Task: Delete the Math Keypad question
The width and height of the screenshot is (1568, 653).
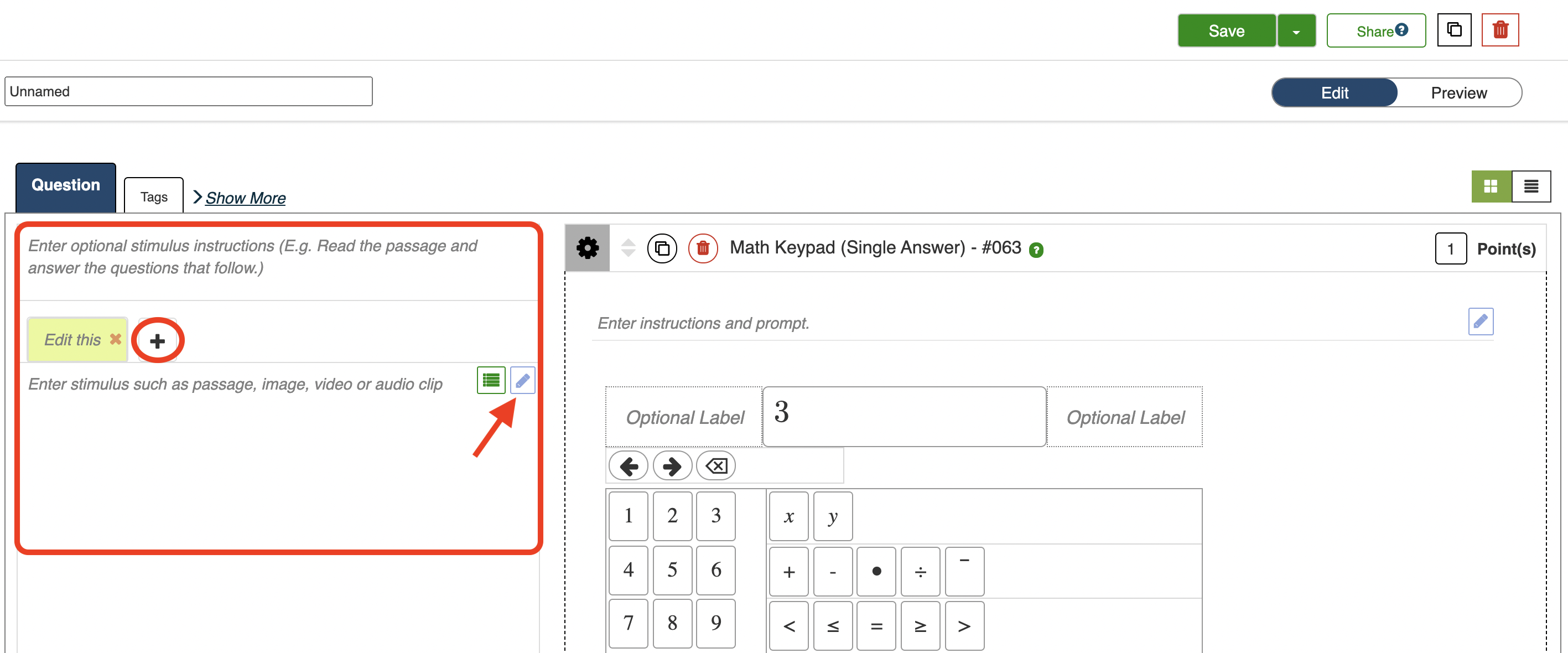Action: (x=703, y=248)
